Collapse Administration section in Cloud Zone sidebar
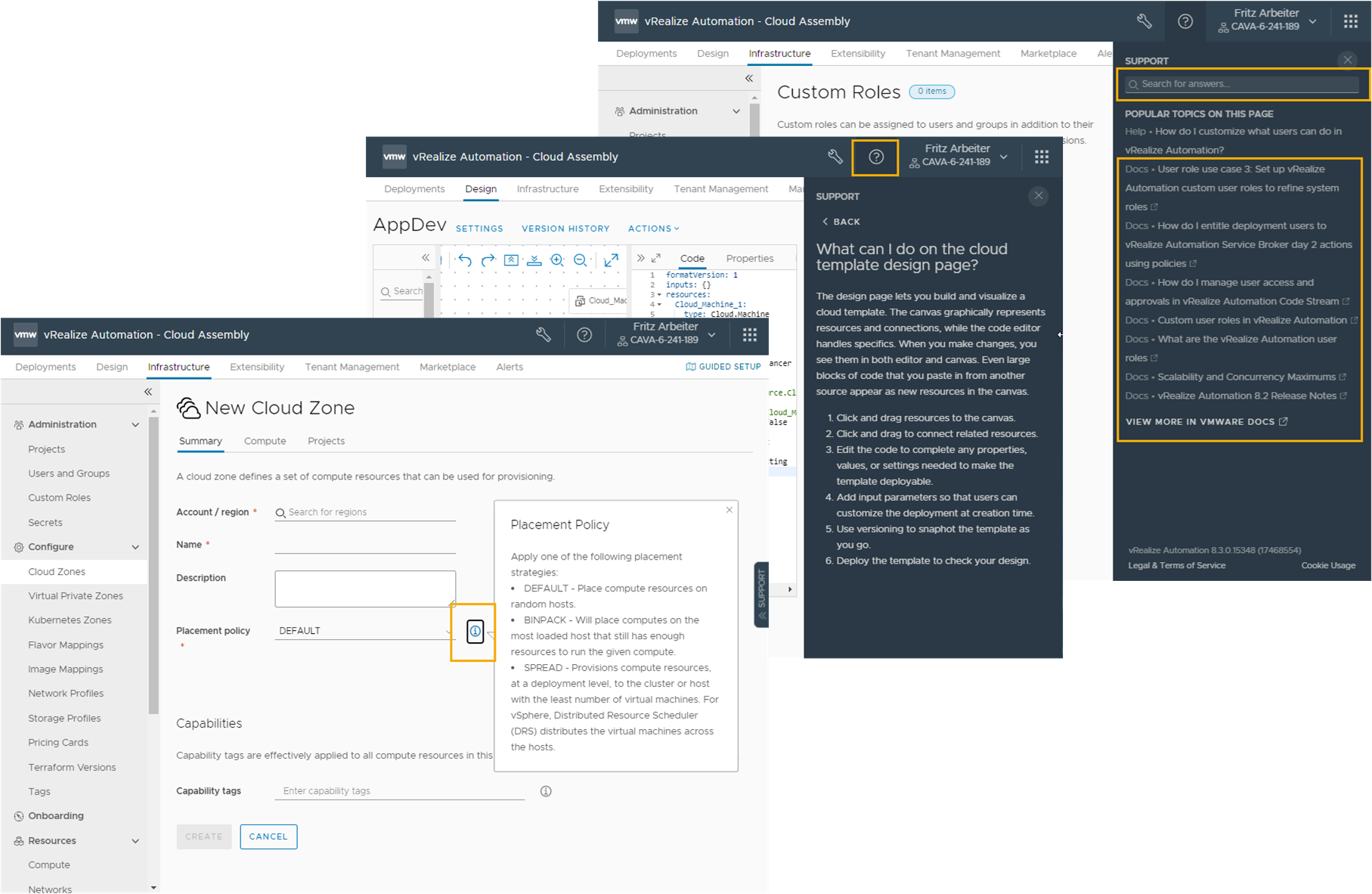The width and height of the screenshot is (1372, 894). 135,425
